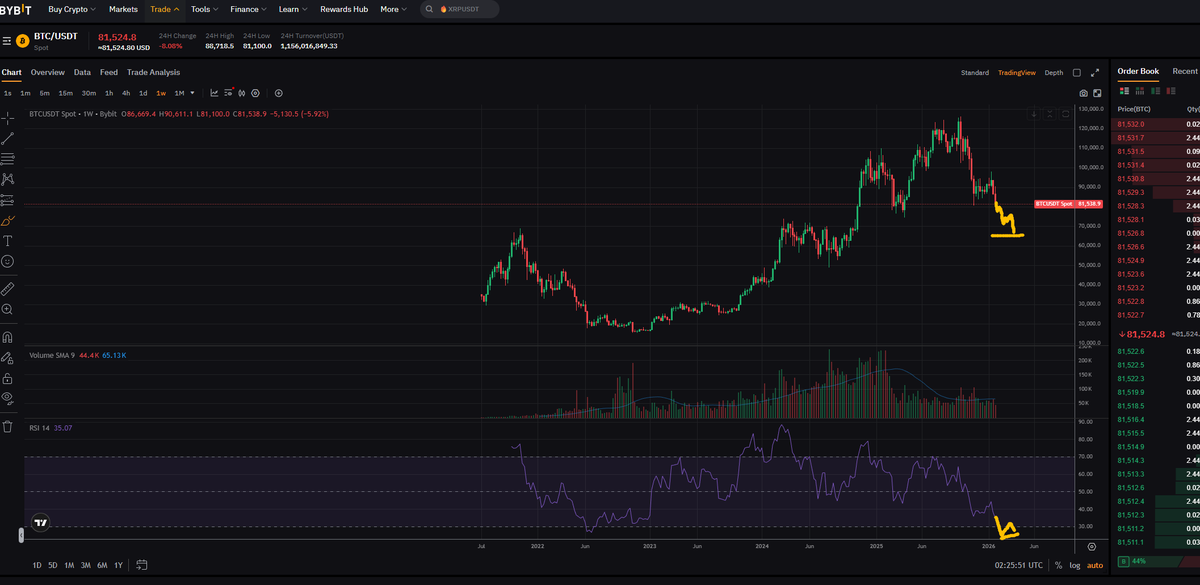Hide all drawings with eye icon
This screenshot has height=585, width=1200.
click(8, 398)
